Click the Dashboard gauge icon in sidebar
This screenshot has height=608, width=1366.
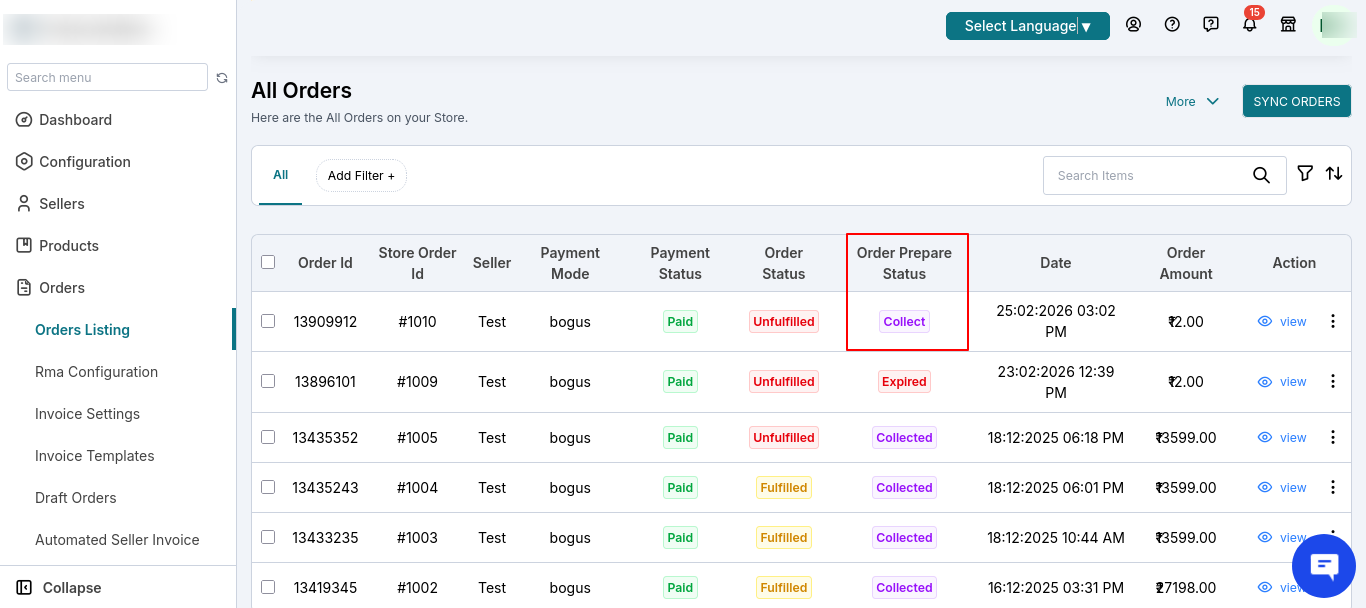click(24, 120)
